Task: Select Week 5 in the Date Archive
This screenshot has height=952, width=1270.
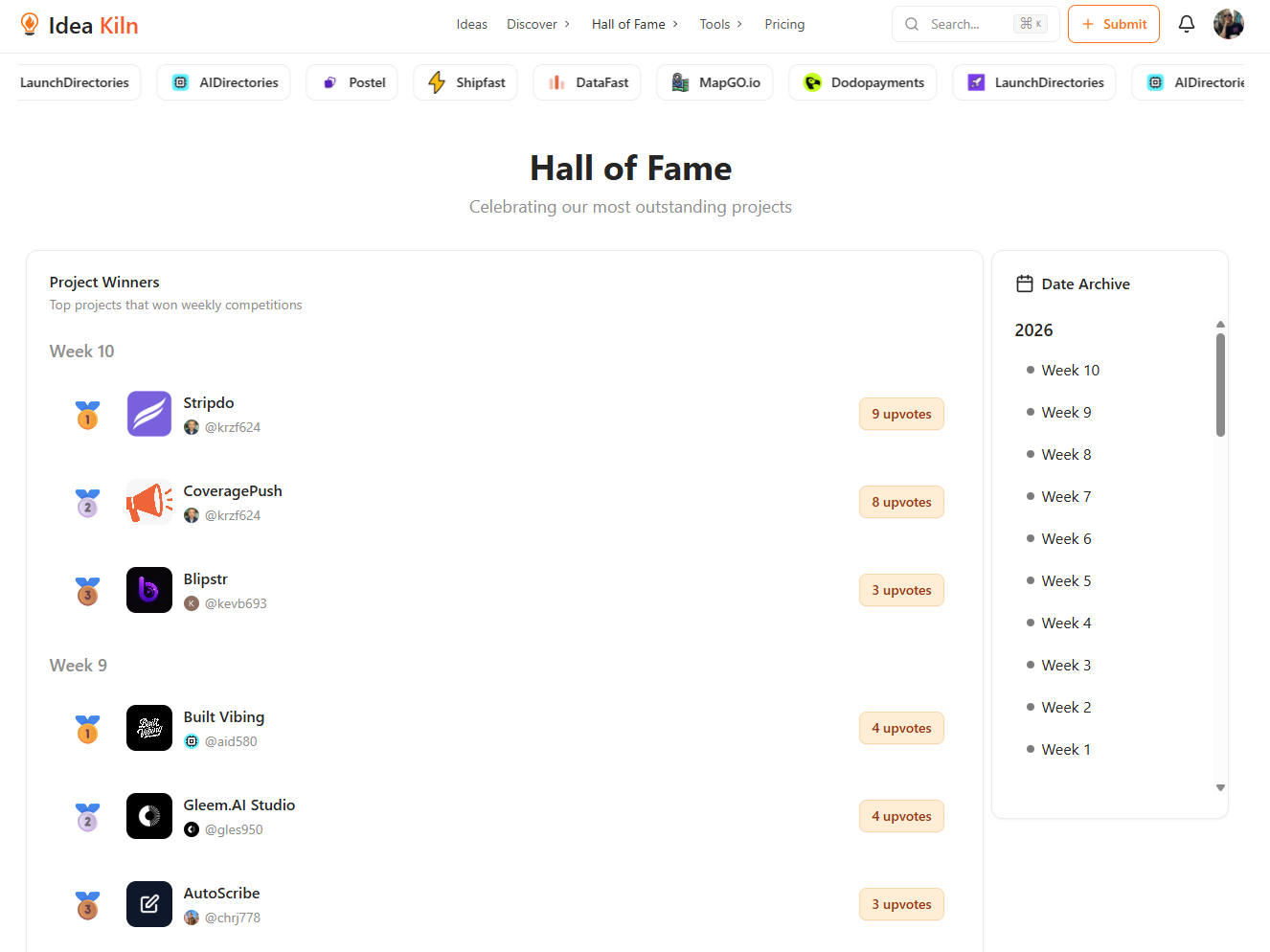Action: pyautogui.click(x=1066, y=580)
